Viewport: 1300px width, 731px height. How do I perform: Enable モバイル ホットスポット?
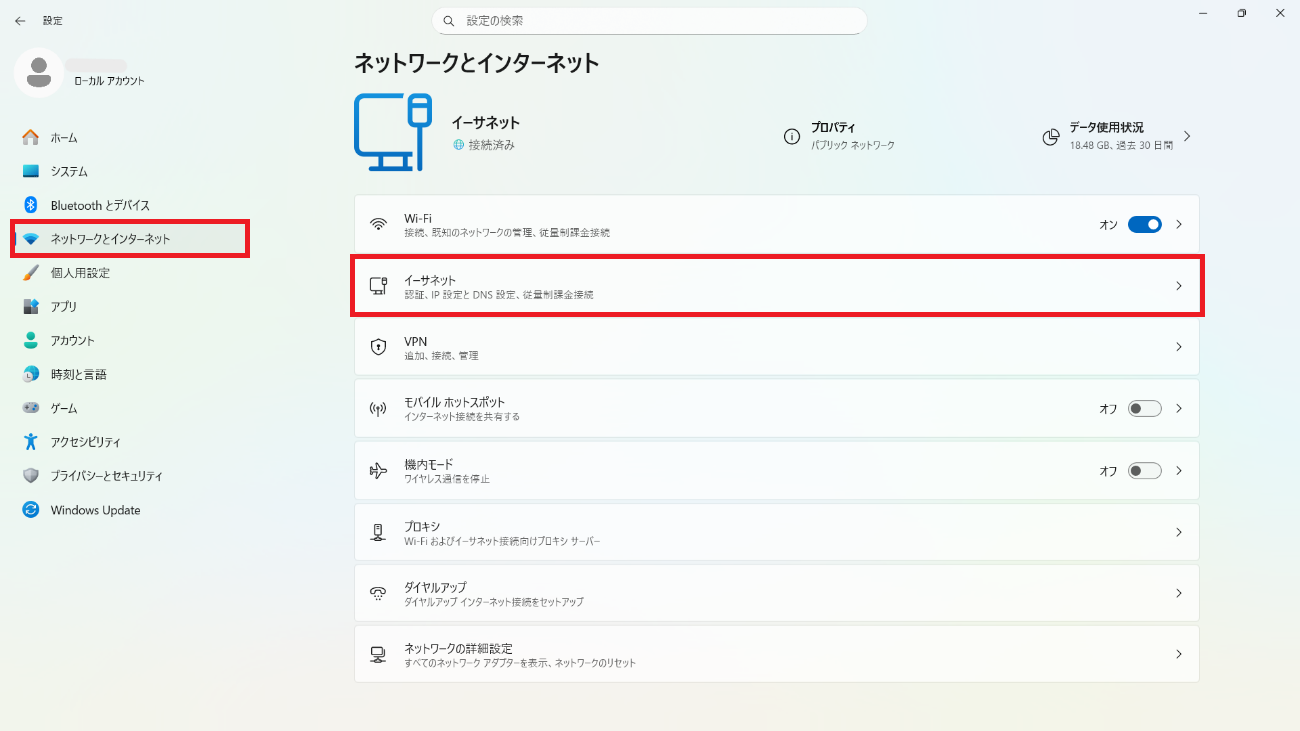pos(1144,408)
